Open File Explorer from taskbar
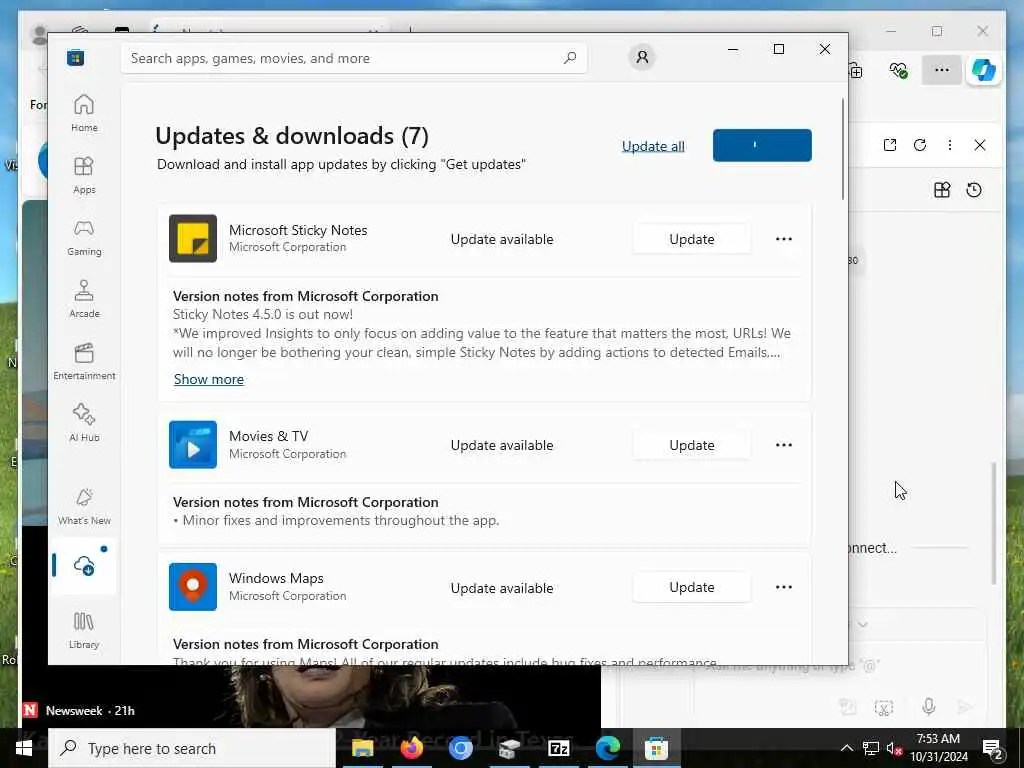 click(x=362, y=748)
